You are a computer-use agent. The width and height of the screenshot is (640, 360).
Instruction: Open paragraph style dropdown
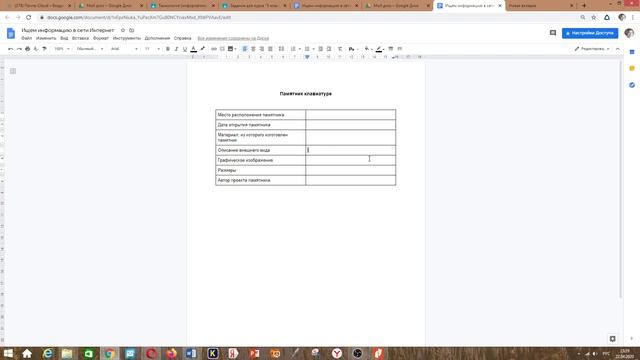[90, 49]
